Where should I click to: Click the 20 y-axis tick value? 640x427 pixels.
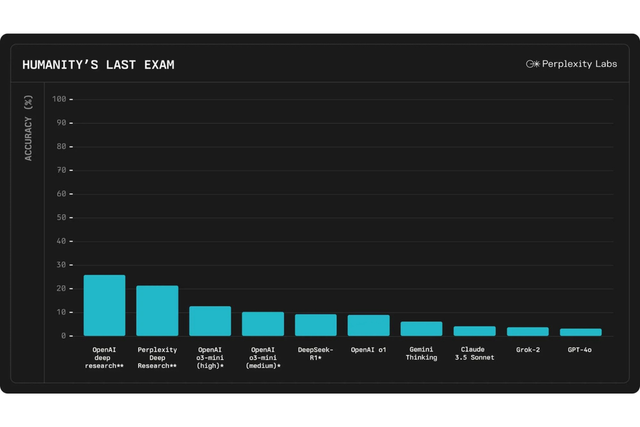pos(61,289)
